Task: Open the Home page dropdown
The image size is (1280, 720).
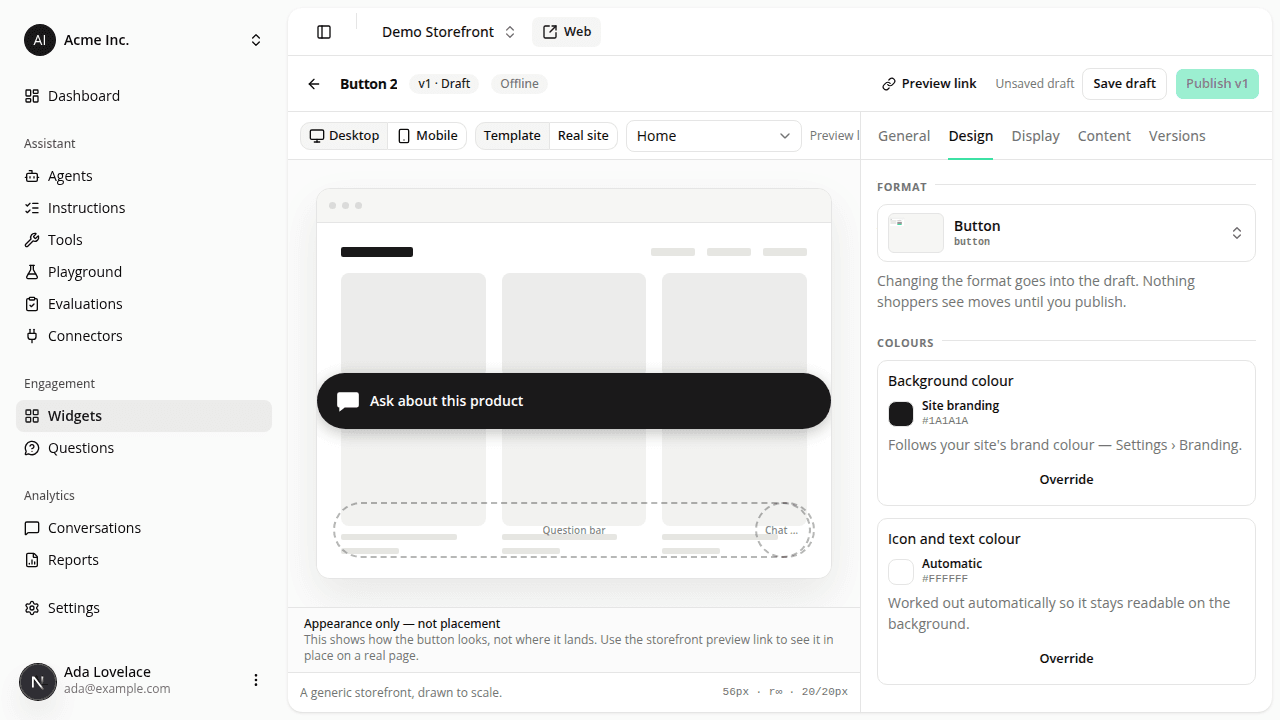Action: point(714,136)
